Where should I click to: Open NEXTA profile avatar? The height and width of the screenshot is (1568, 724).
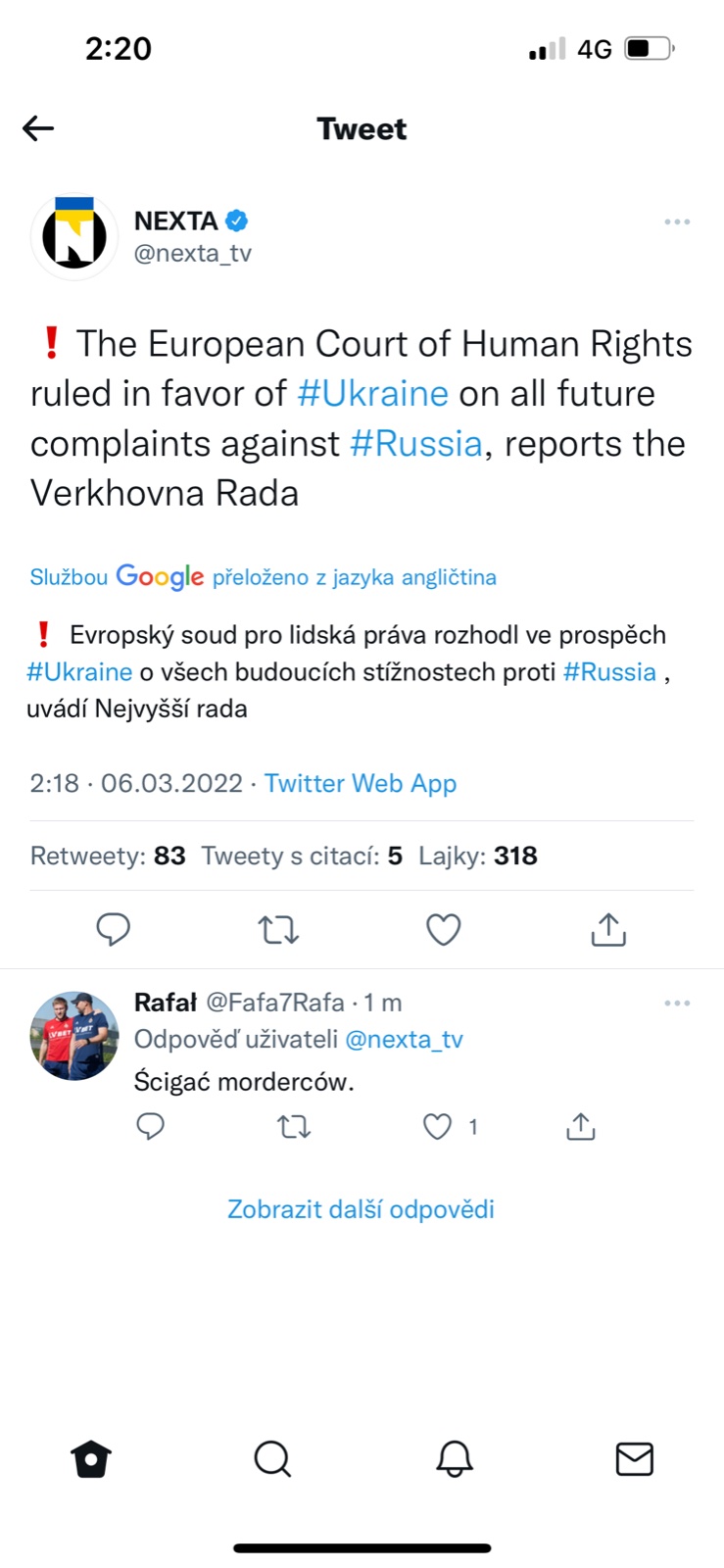pos(74,237)
